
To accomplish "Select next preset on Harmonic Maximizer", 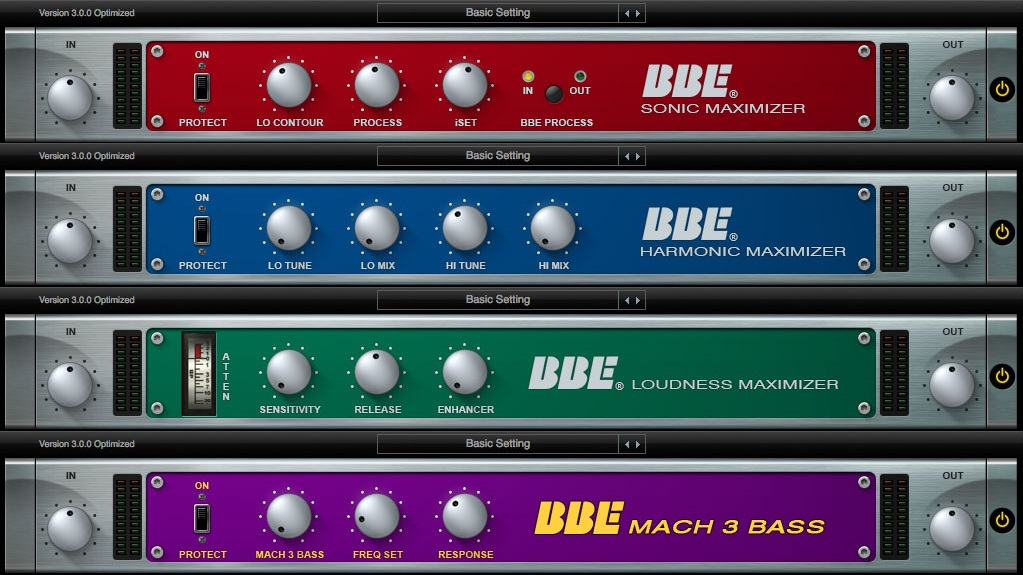I will point(637,157).
